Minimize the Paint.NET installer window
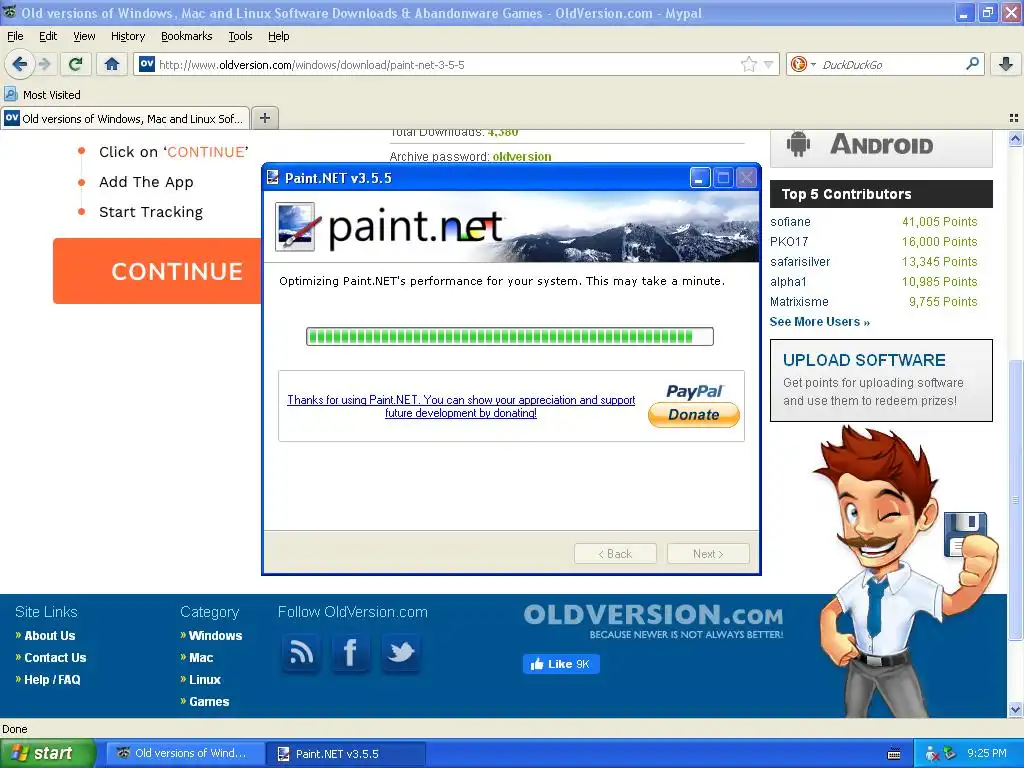Screen dimensions: 1024x768 (700, 178)
